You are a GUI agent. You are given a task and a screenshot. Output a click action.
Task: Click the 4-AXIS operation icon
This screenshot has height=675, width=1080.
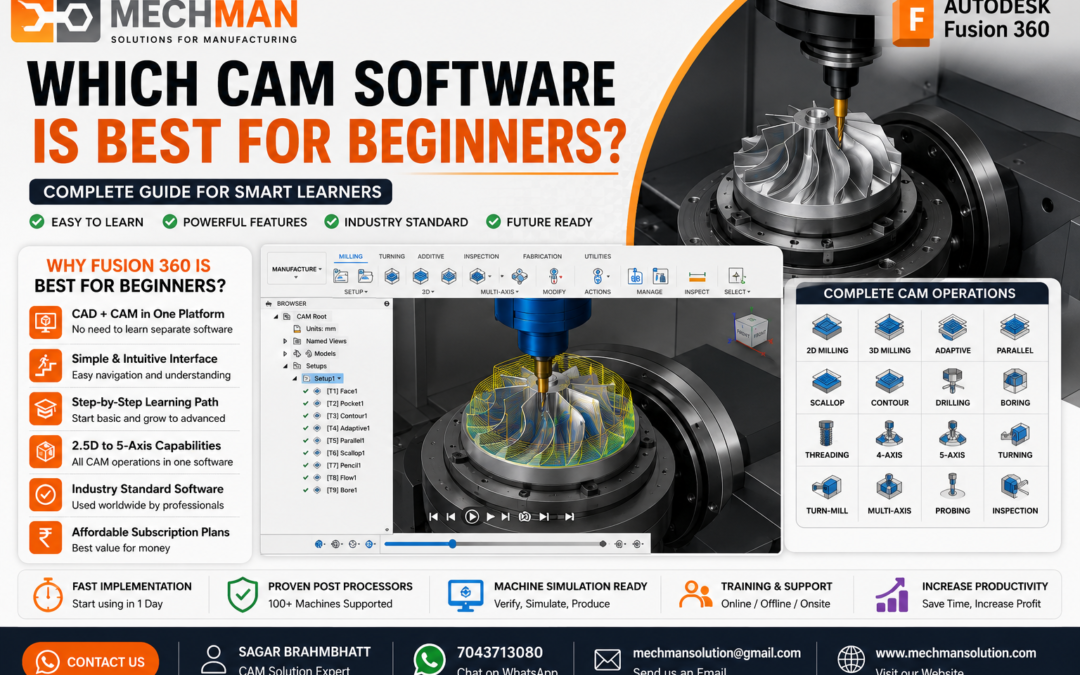tap(889, 434)
